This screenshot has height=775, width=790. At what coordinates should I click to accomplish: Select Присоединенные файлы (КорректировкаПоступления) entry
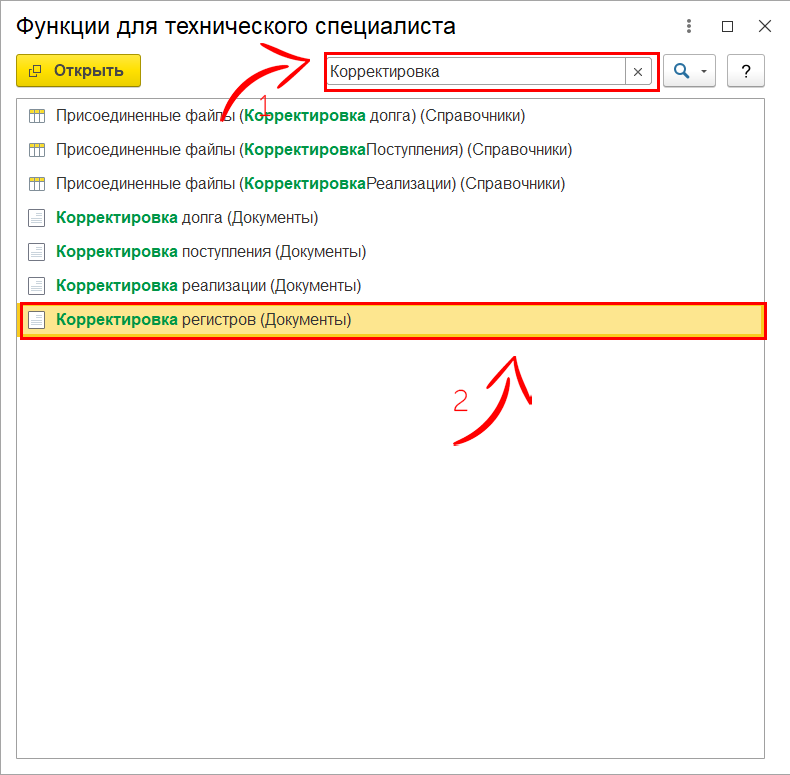pyautogui.click(x=313, y=150)
